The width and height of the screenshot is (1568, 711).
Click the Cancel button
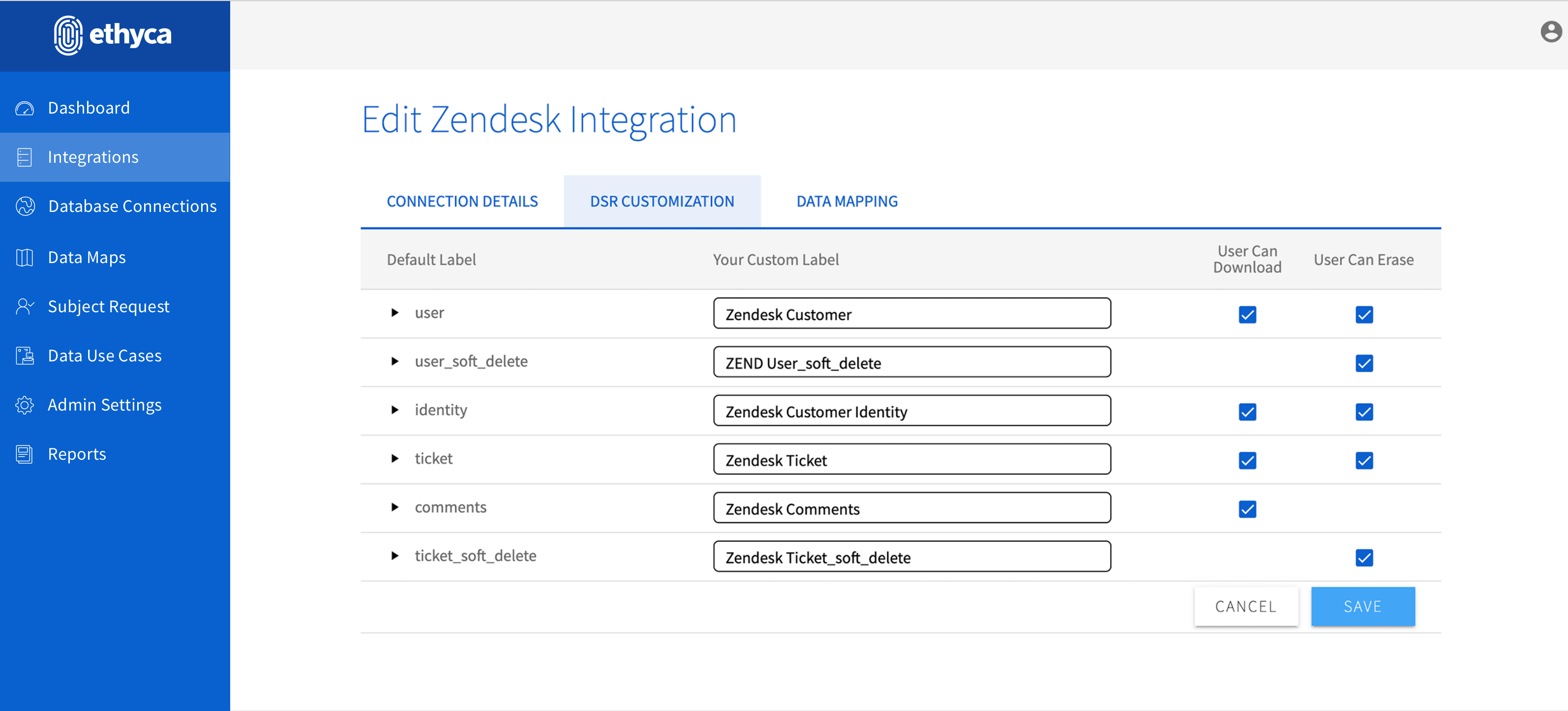[1245, 606]
